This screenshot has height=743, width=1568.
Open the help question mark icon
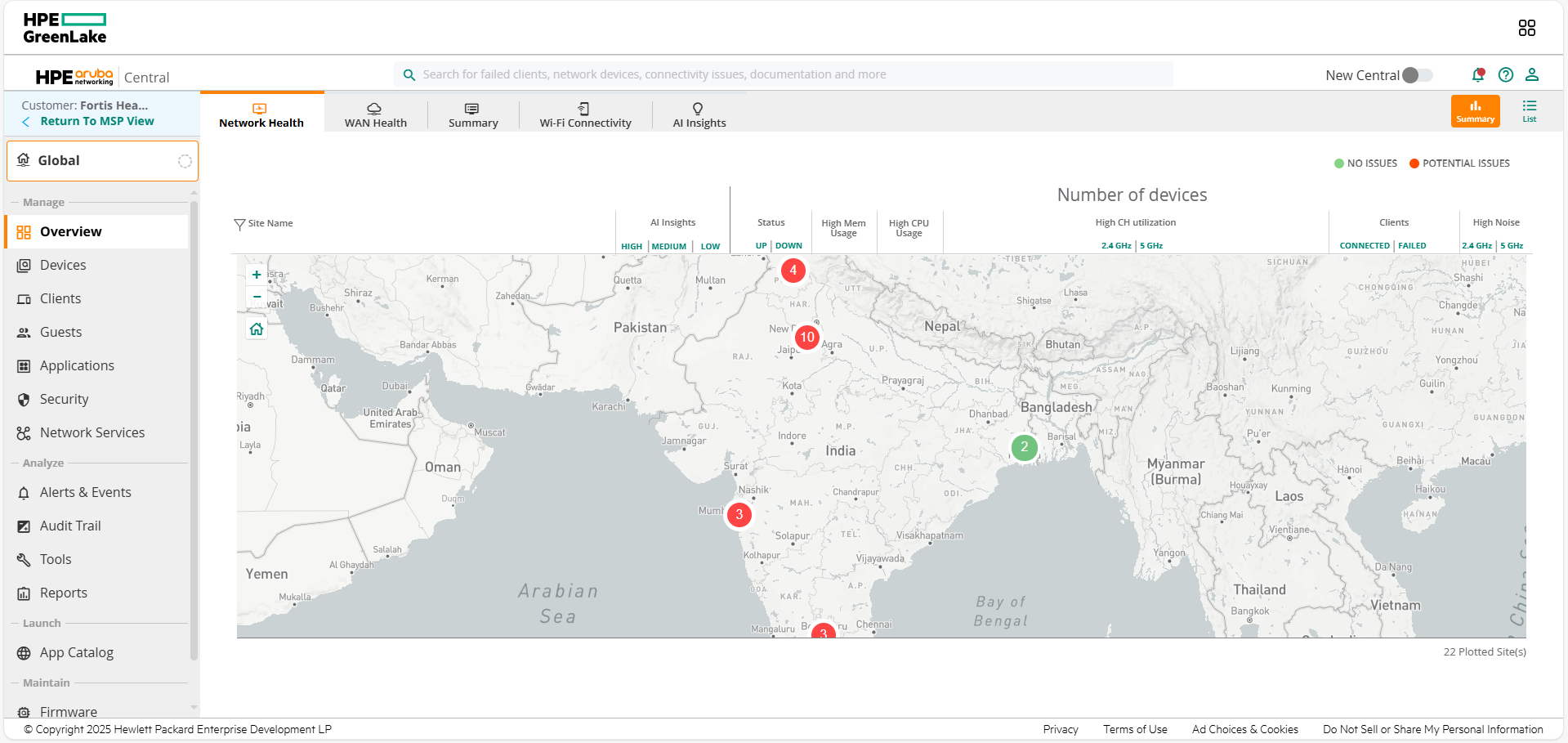1505,75
